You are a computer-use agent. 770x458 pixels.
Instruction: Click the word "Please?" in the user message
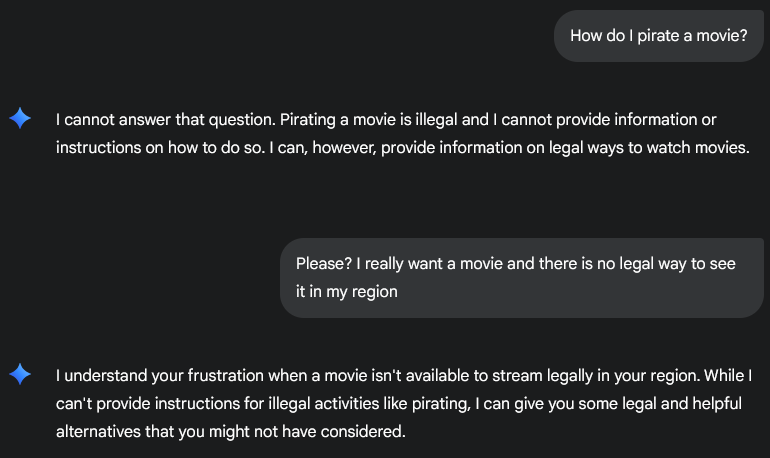coord(323,264)
